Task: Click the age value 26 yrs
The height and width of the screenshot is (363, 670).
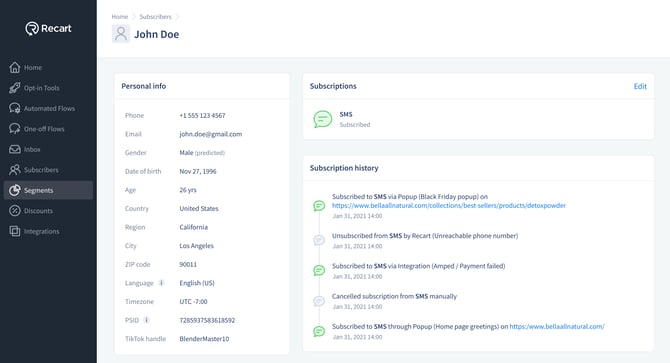Action: click(x=188, y=190)
